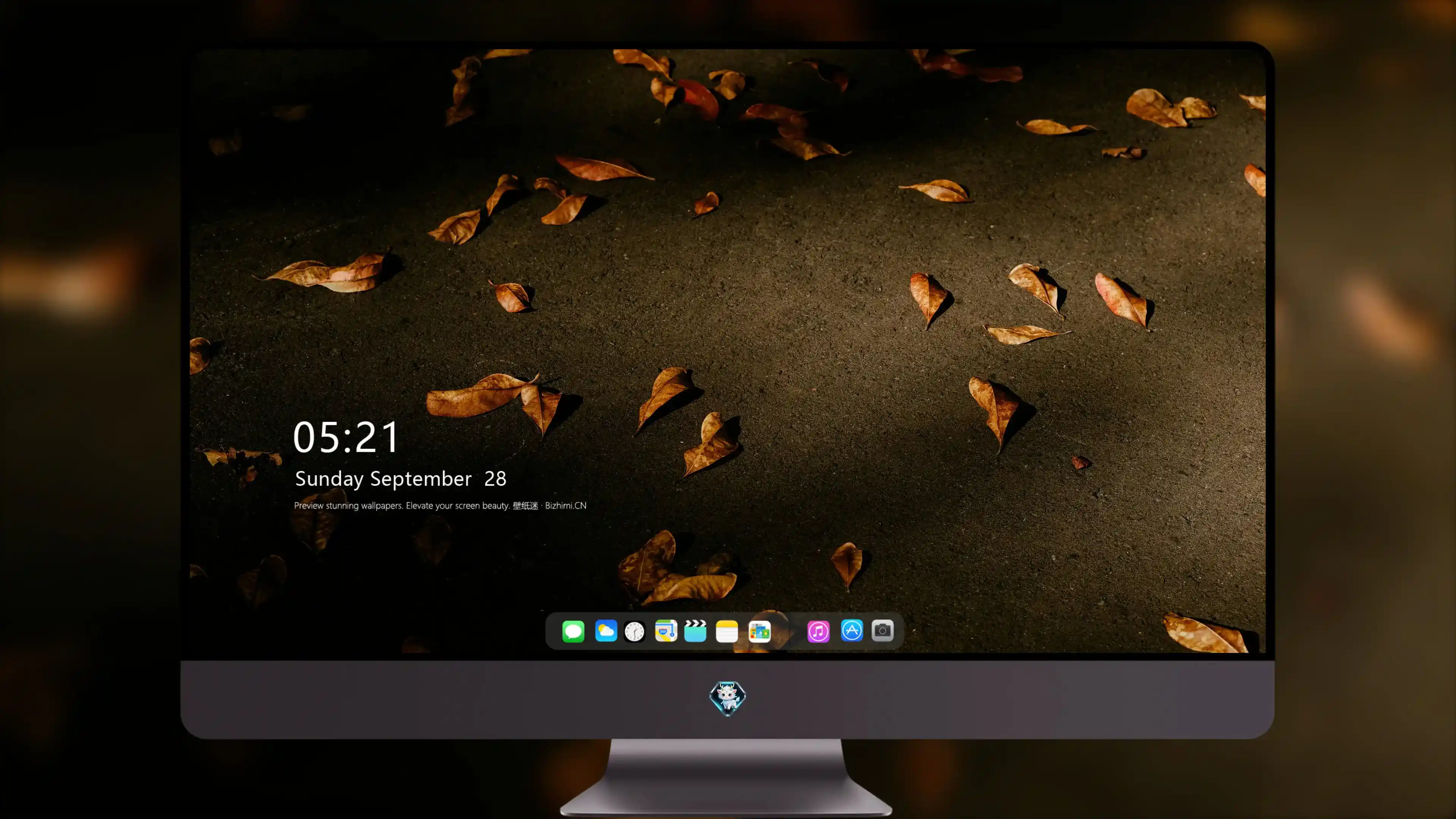The height and width of the screenshot is (819, 1456).
Task: Open the green Messages app in the dock
Action: coord(573,631)
